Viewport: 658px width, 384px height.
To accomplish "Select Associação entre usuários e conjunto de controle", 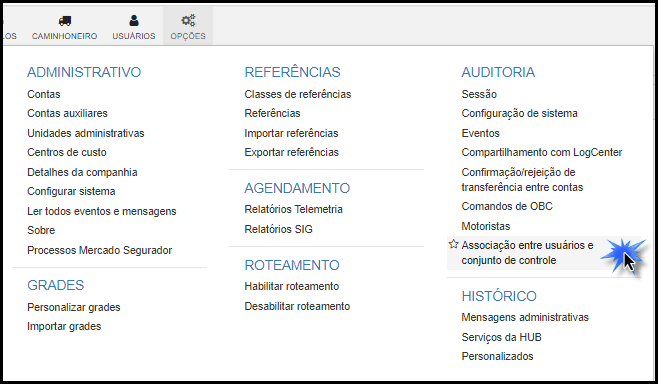I will (x=527, y=253).
